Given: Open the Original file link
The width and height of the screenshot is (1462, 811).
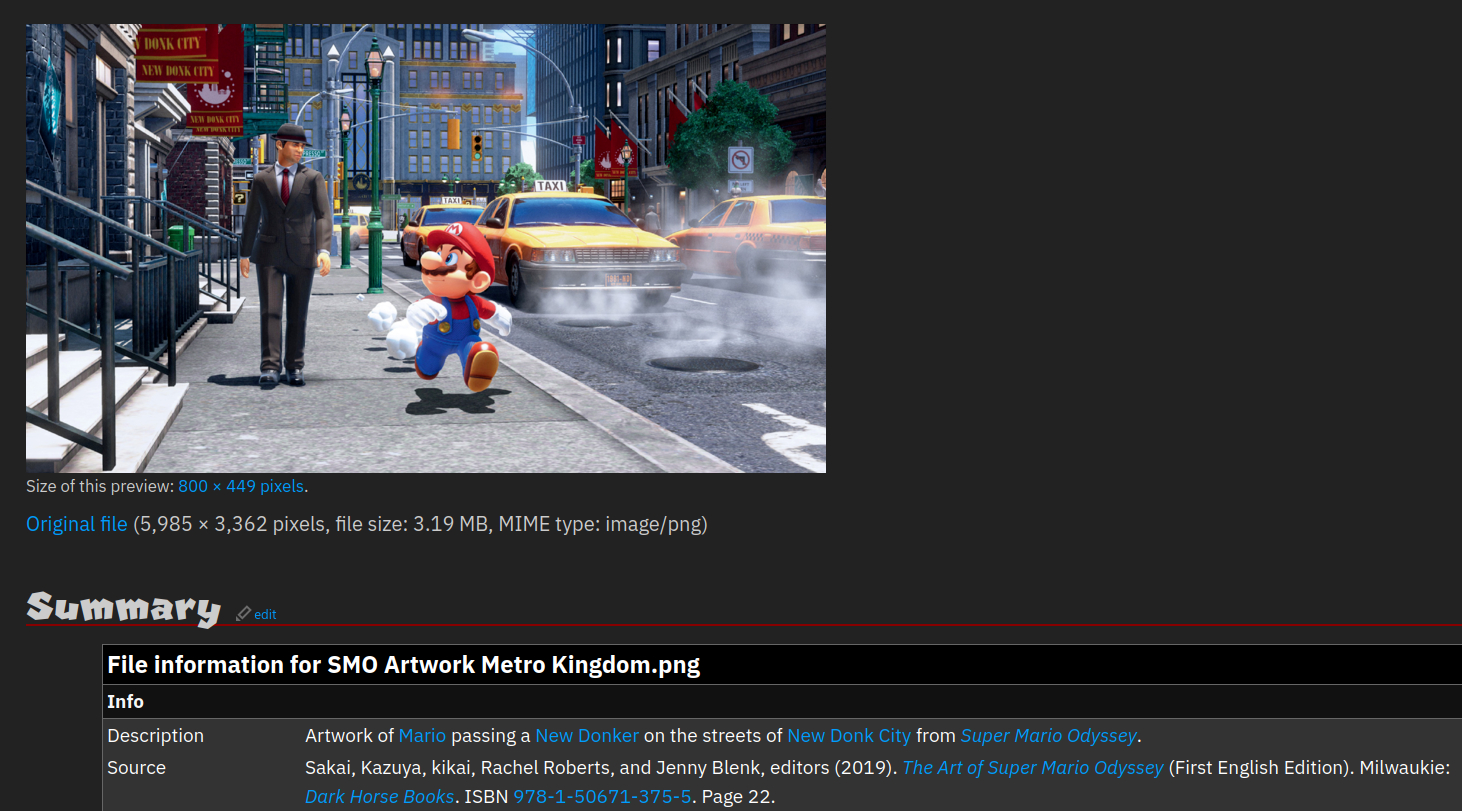Looking at the screenshot, I should click(77, 524).
